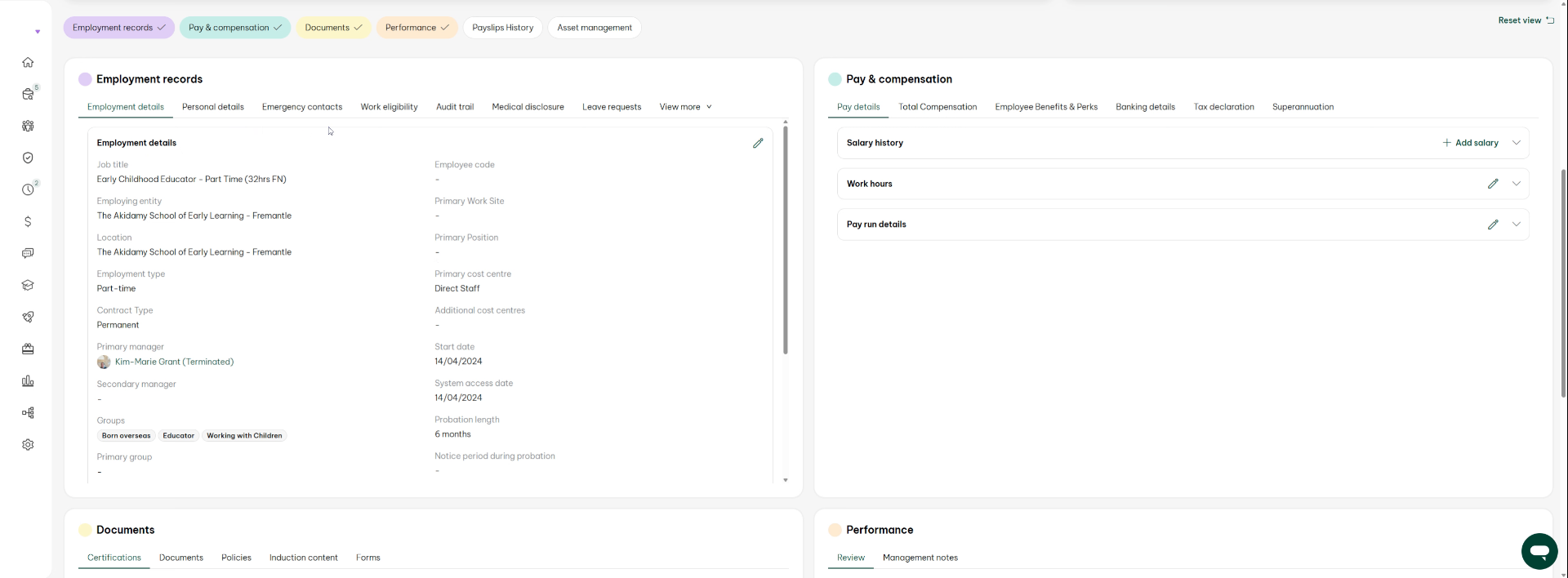Open the learning graduation cap icon
Image resolution: width=1568 pixels, height=578 pixels.
[28, 285]
